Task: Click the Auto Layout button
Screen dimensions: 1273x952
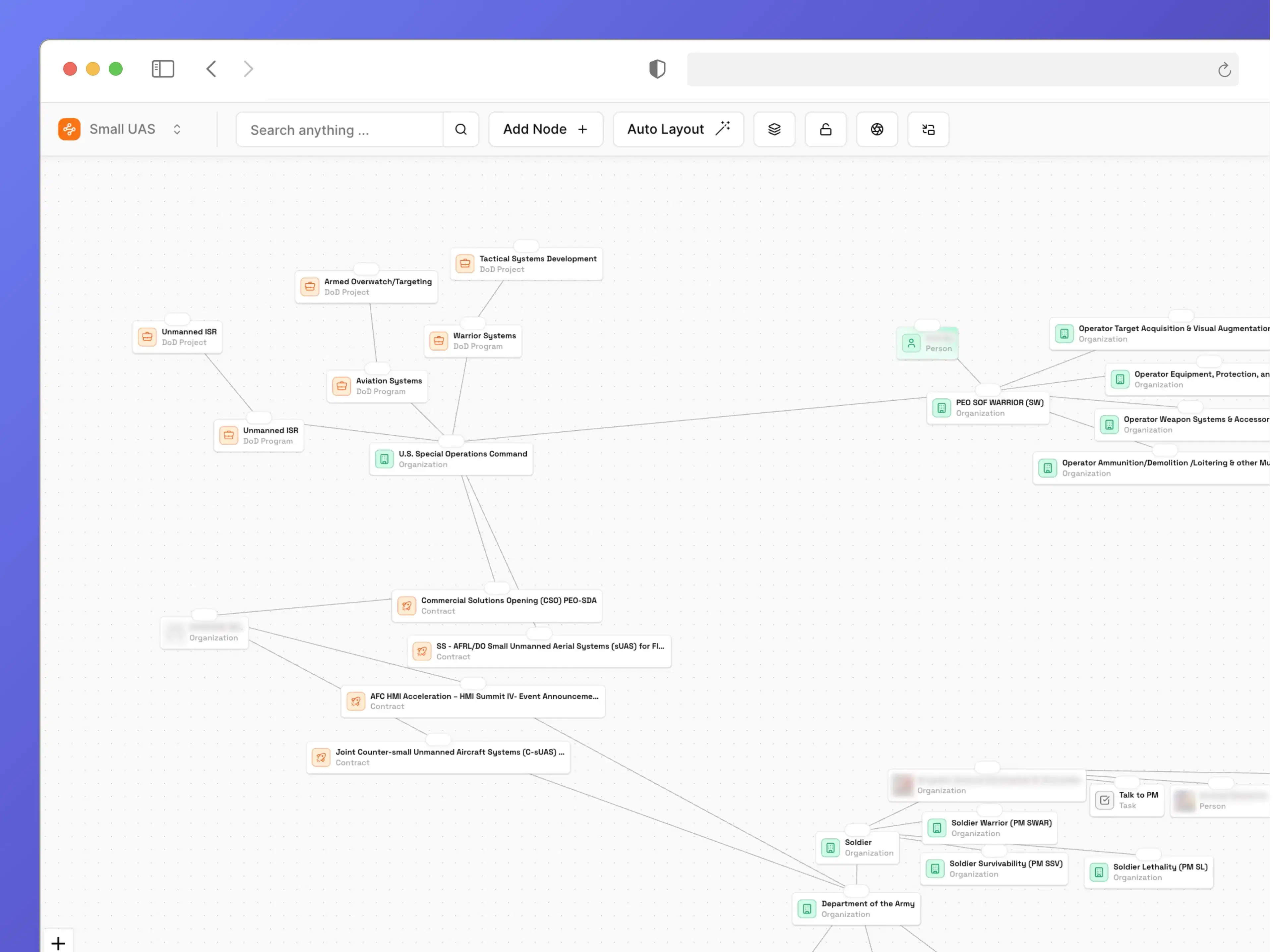Action: coord(677,129)
